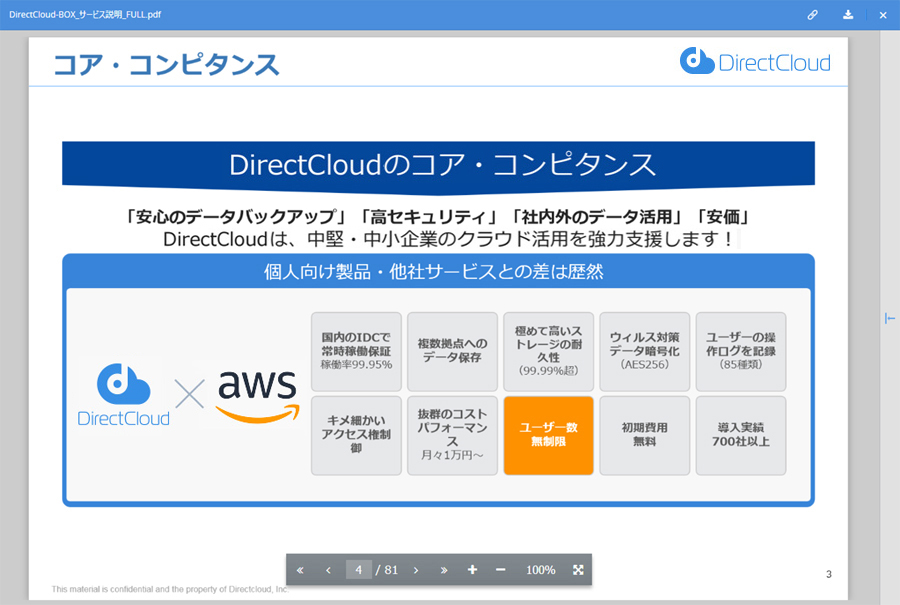900x605 pixels.
Task: Zoom out with minus icon
Action: coord(501,569)
